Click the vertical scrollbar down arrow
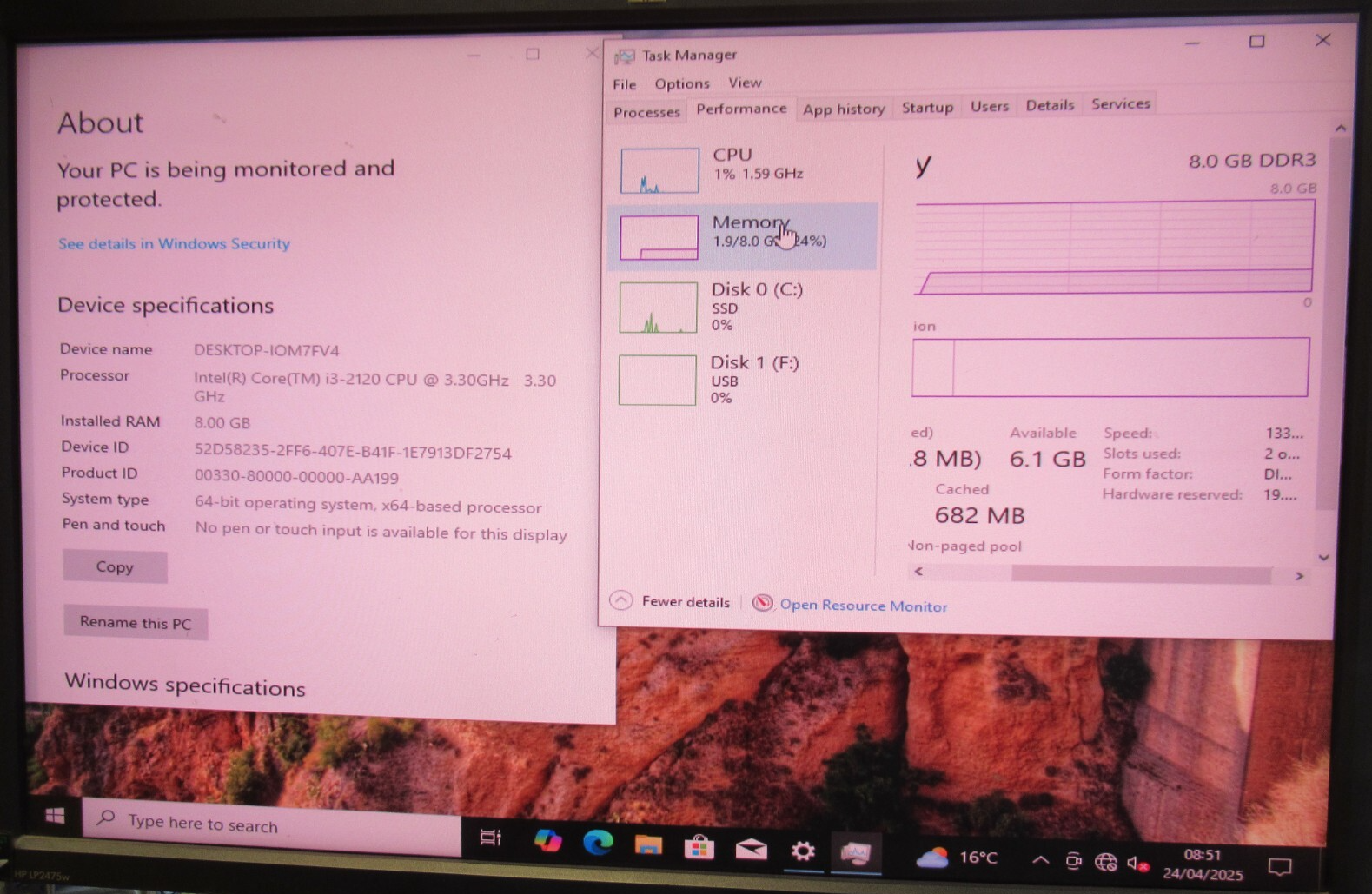 [x=1323, y=557]
